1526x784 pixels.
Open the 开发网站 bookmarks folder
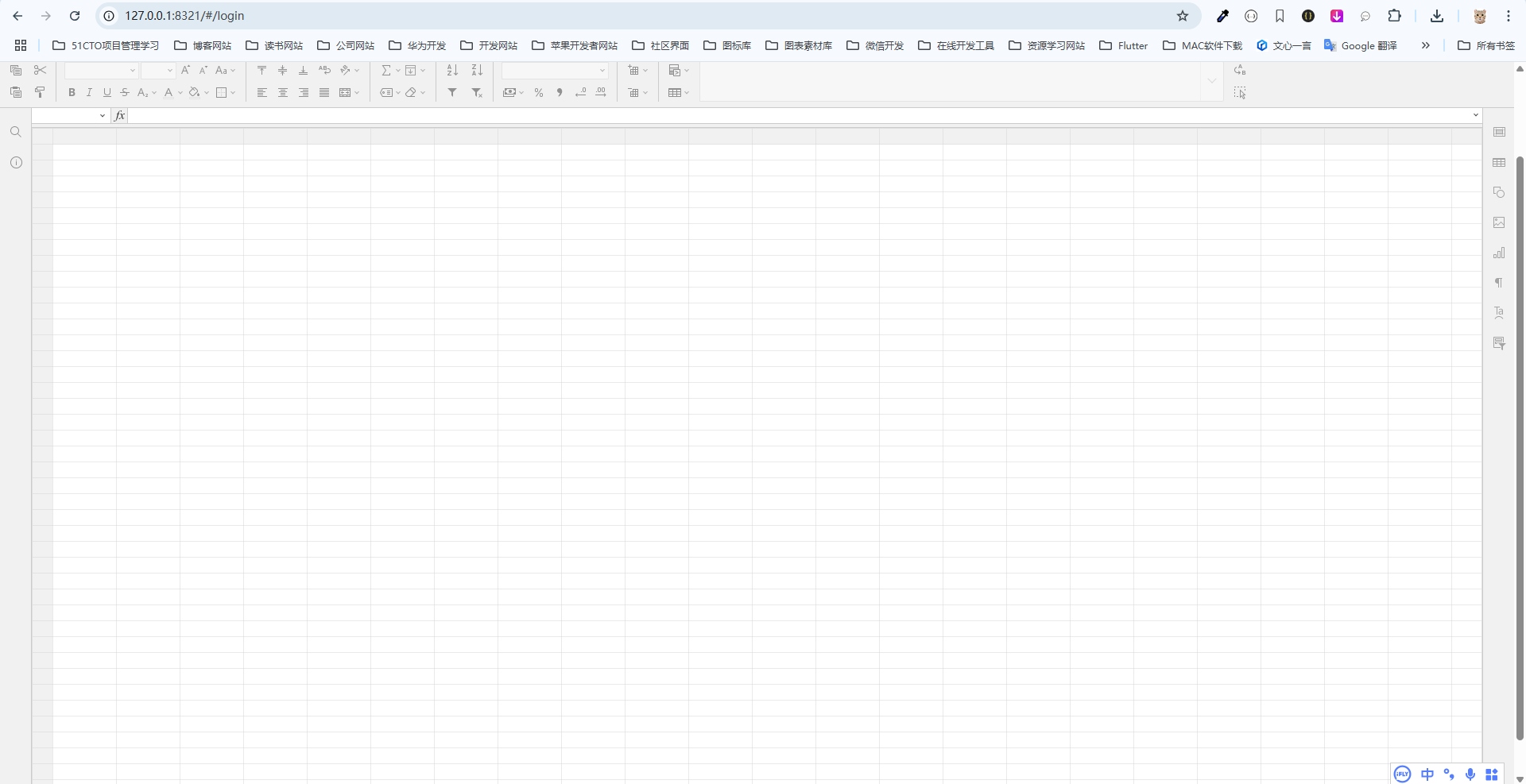(x=489, y=45)
